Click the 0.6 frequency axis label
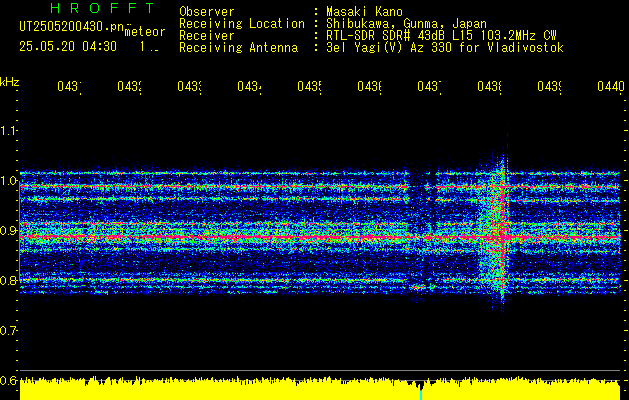The width and height of the screenshot is (629, 400). (x=8, y=380)
